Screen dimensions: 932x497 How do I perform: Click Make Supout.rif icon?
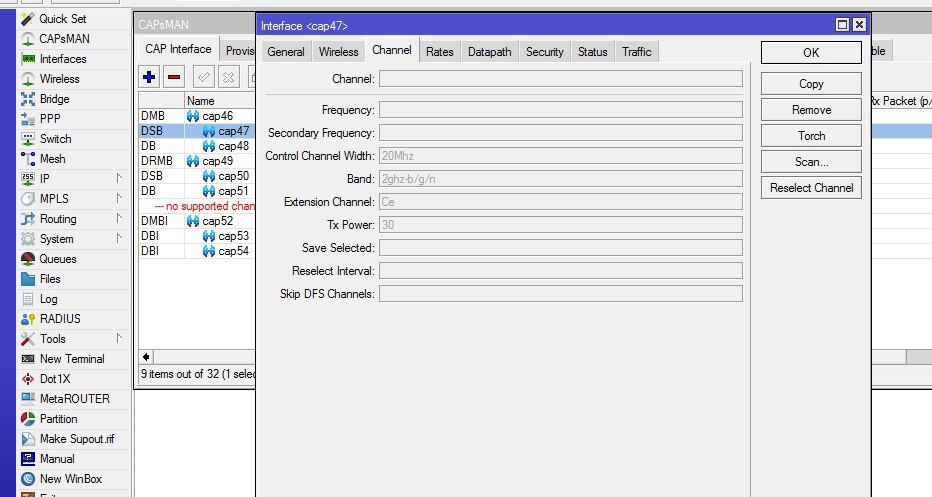click(x=28, y=439)
